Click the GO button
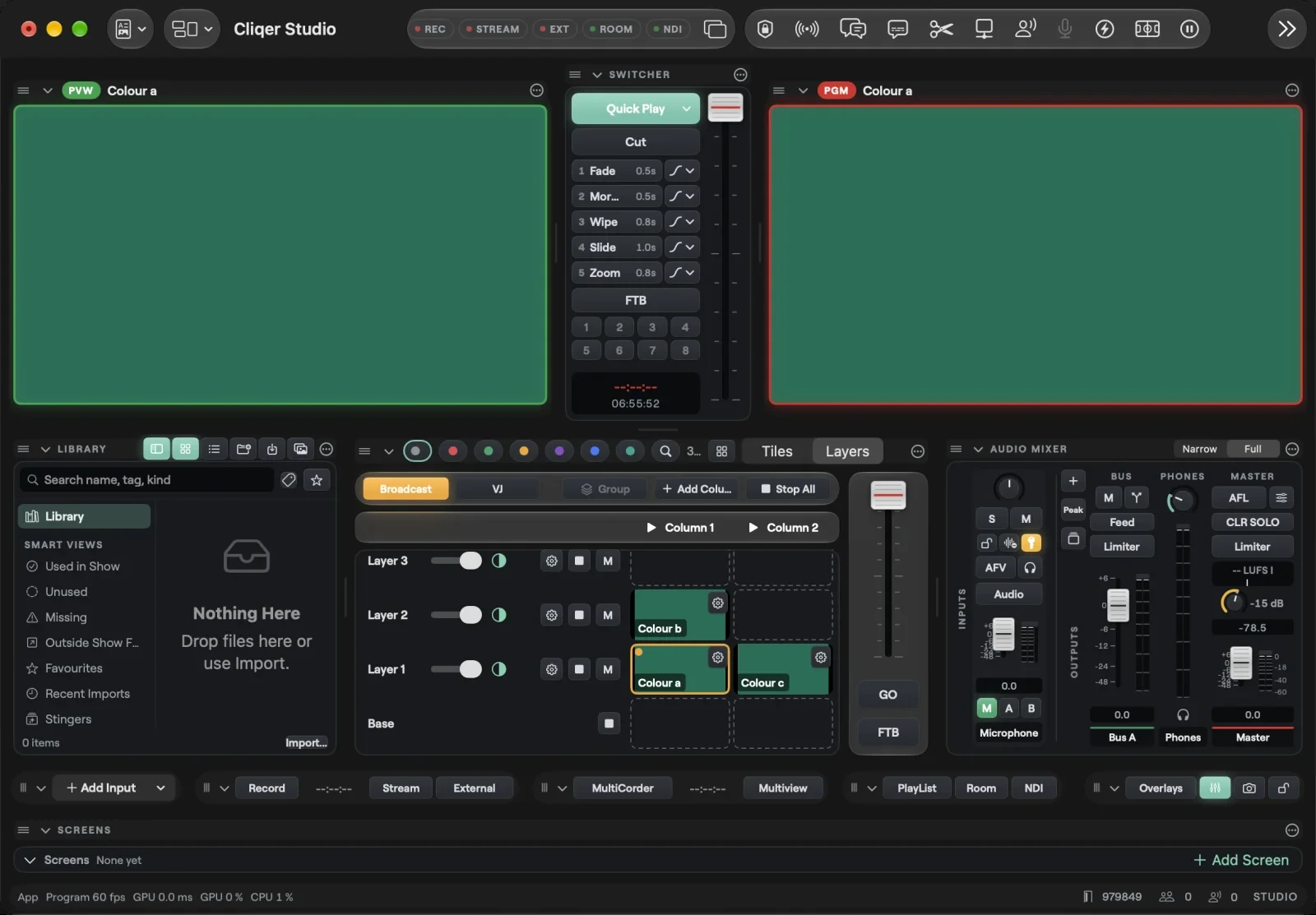 click(888, 695)
